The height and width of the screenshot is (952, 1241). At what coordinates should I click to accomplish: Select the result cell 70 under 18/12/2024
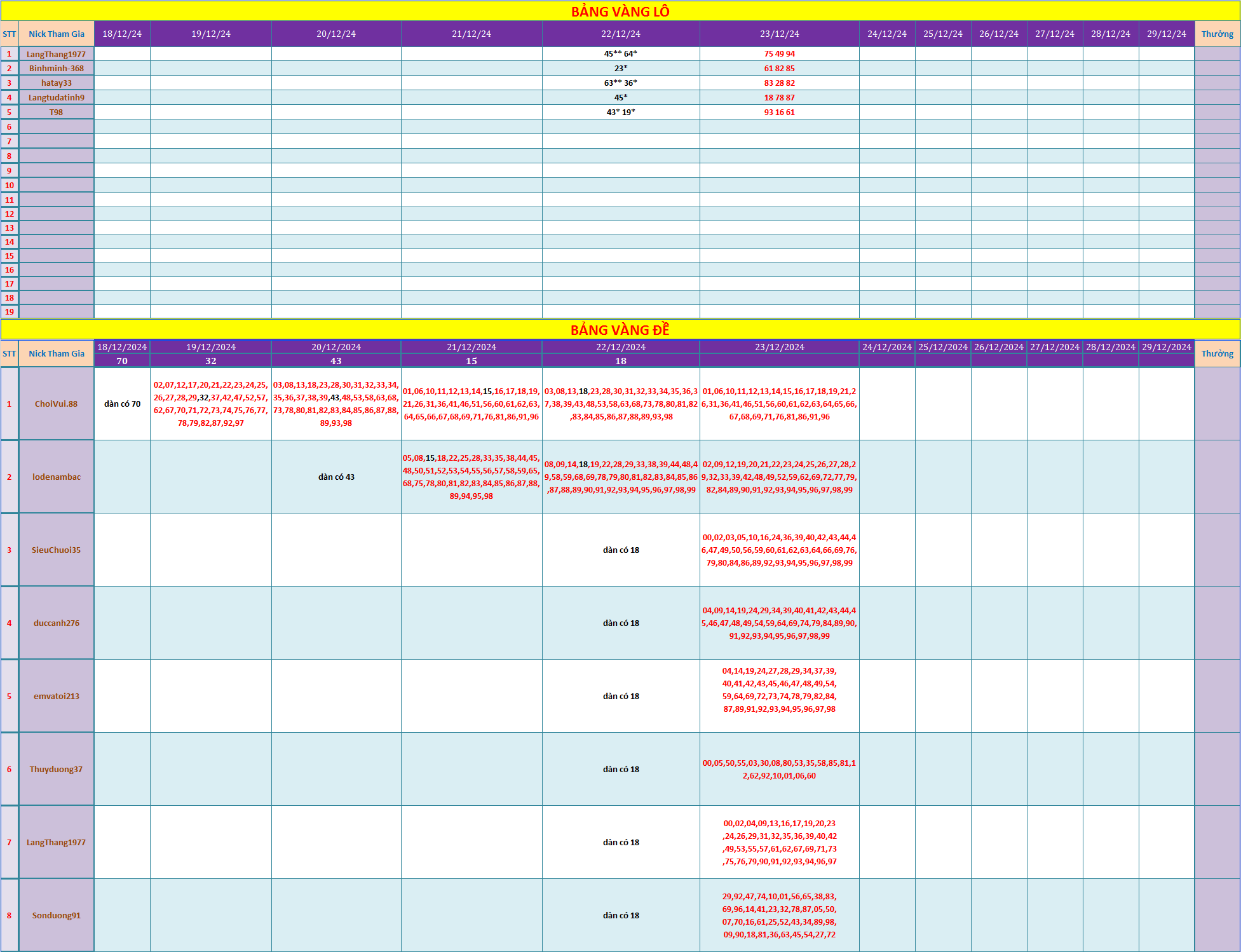[122, 361]
